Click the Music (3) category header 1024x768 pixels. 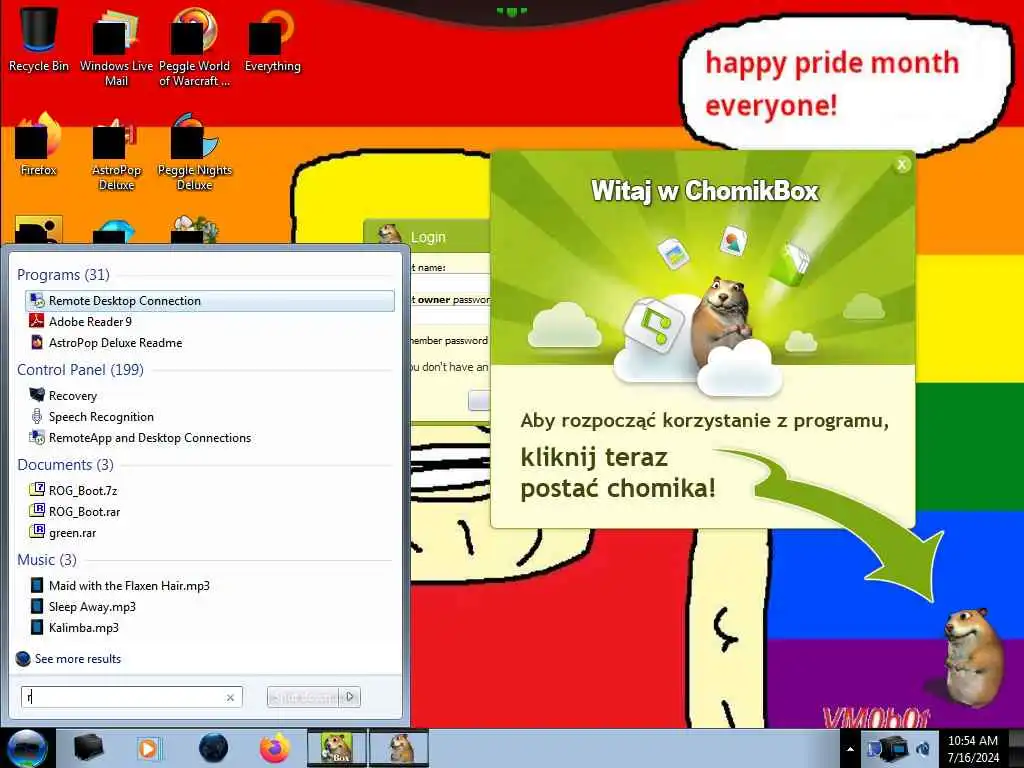[47, 560]
